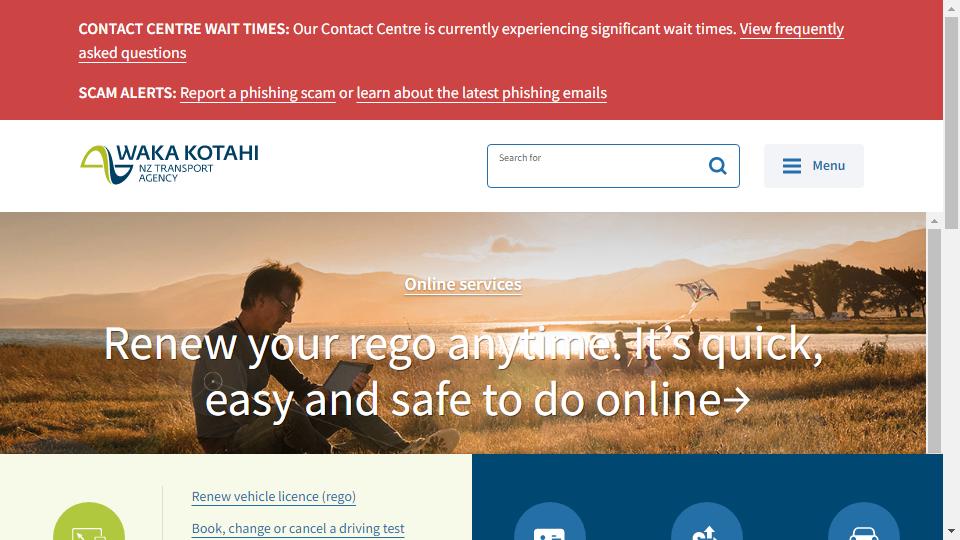960x540 pixels.
Task: Open the hamburger Menu icon
Action: (x=792, y=166)
